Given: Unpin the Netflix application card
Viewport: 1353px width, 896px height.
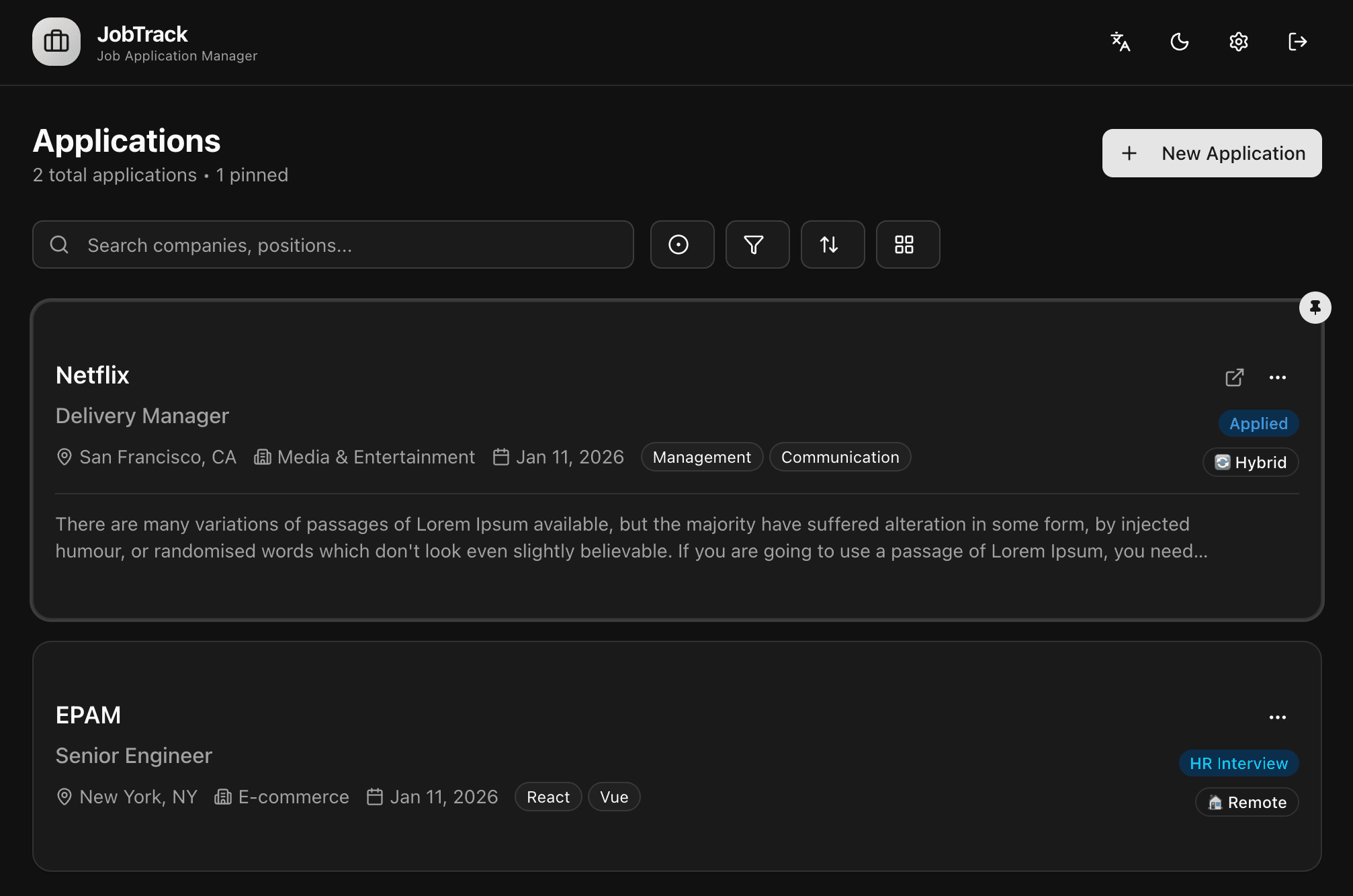Looking at the screenshot, I should (x=1315, y=307).
